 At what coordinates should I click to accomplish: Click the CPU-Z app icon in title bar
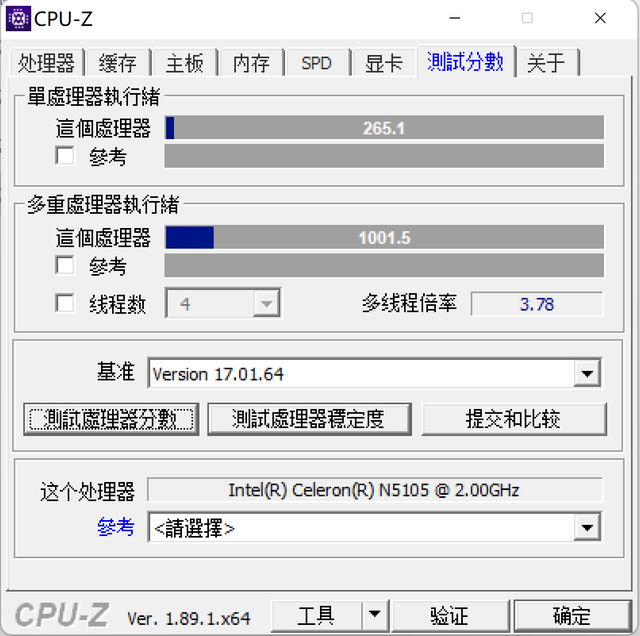click(18, 18)
